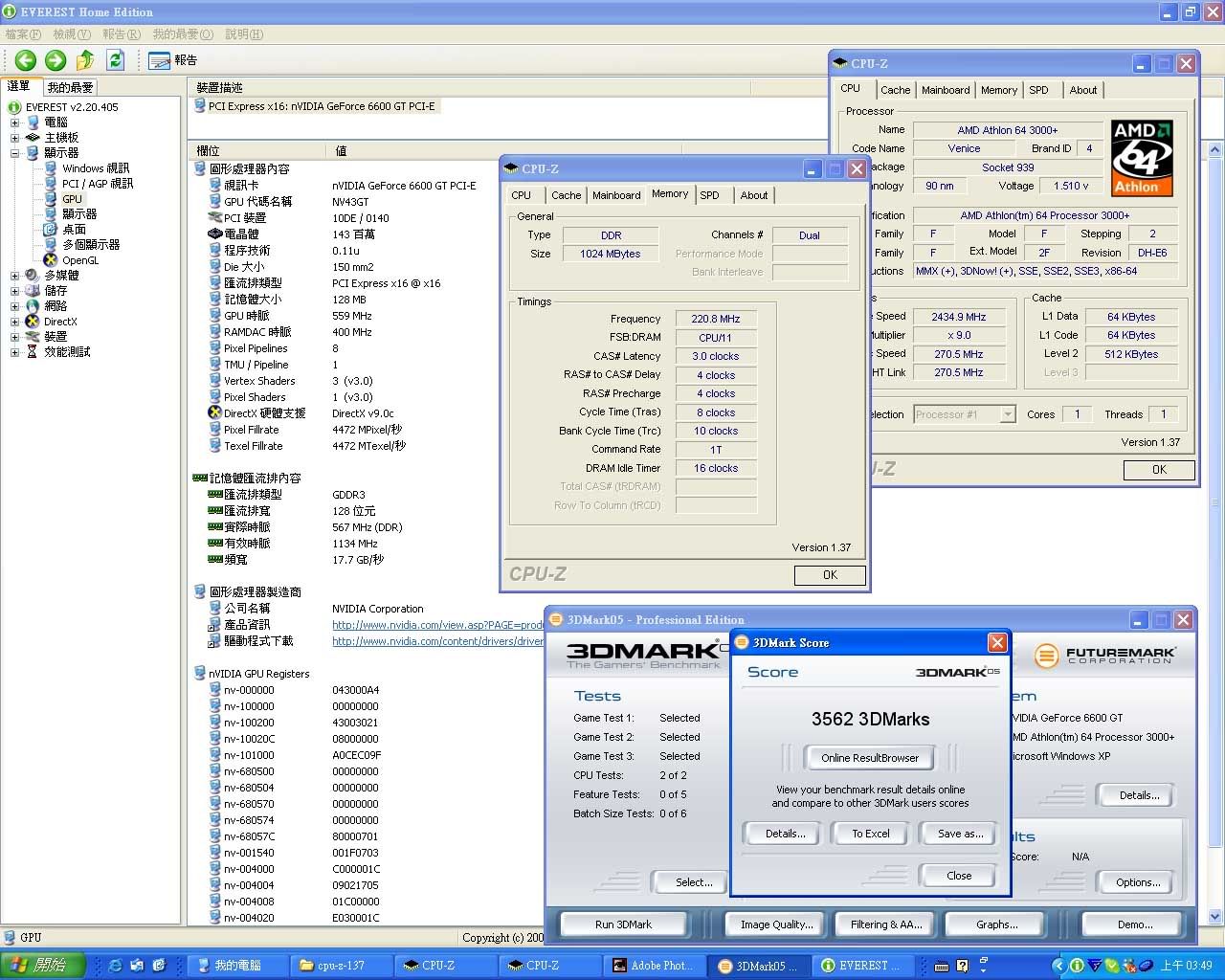Click the vertical scrollbar down arrow
This screenshot has width=1225, height=980.
(x=1214, y=916)
